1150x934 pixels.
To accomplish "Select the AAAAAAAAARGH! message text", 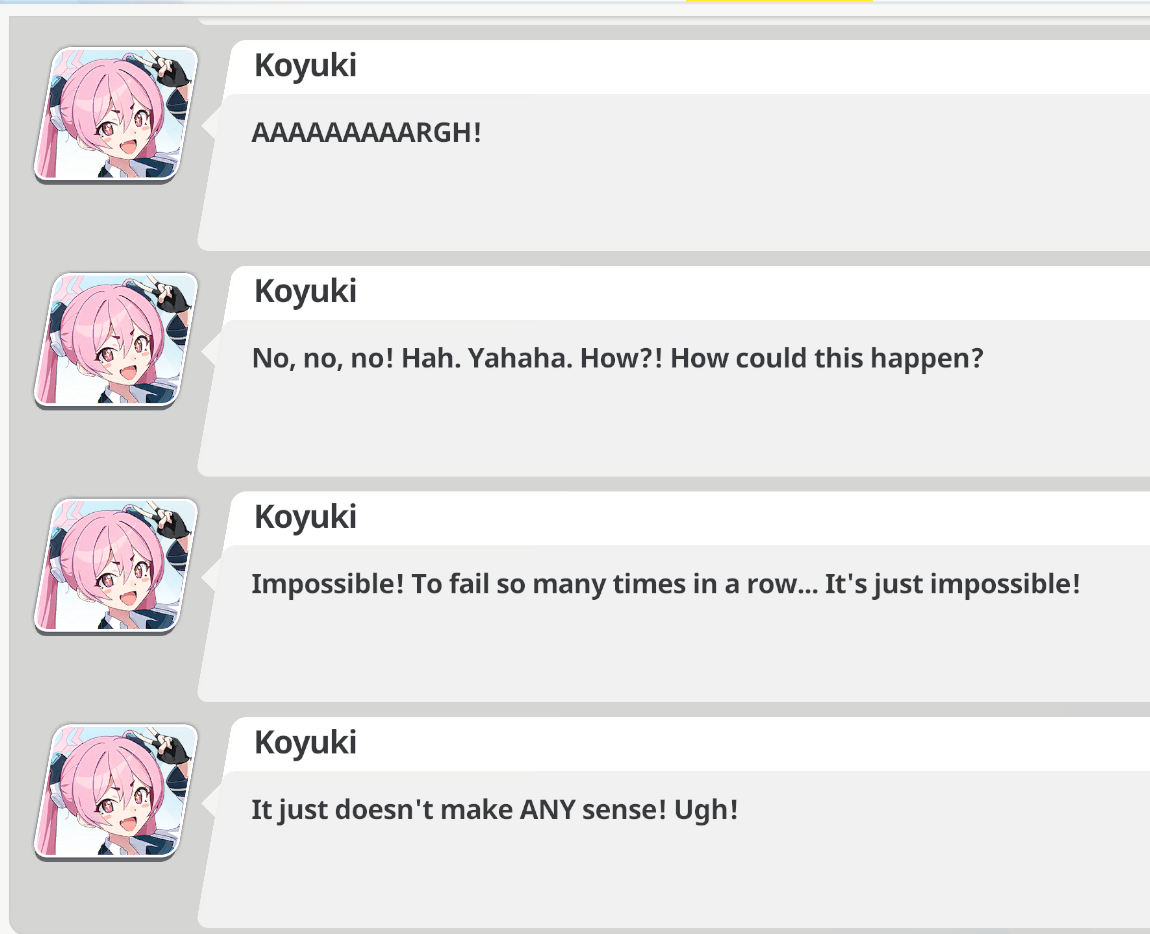I will pos(367,133).
